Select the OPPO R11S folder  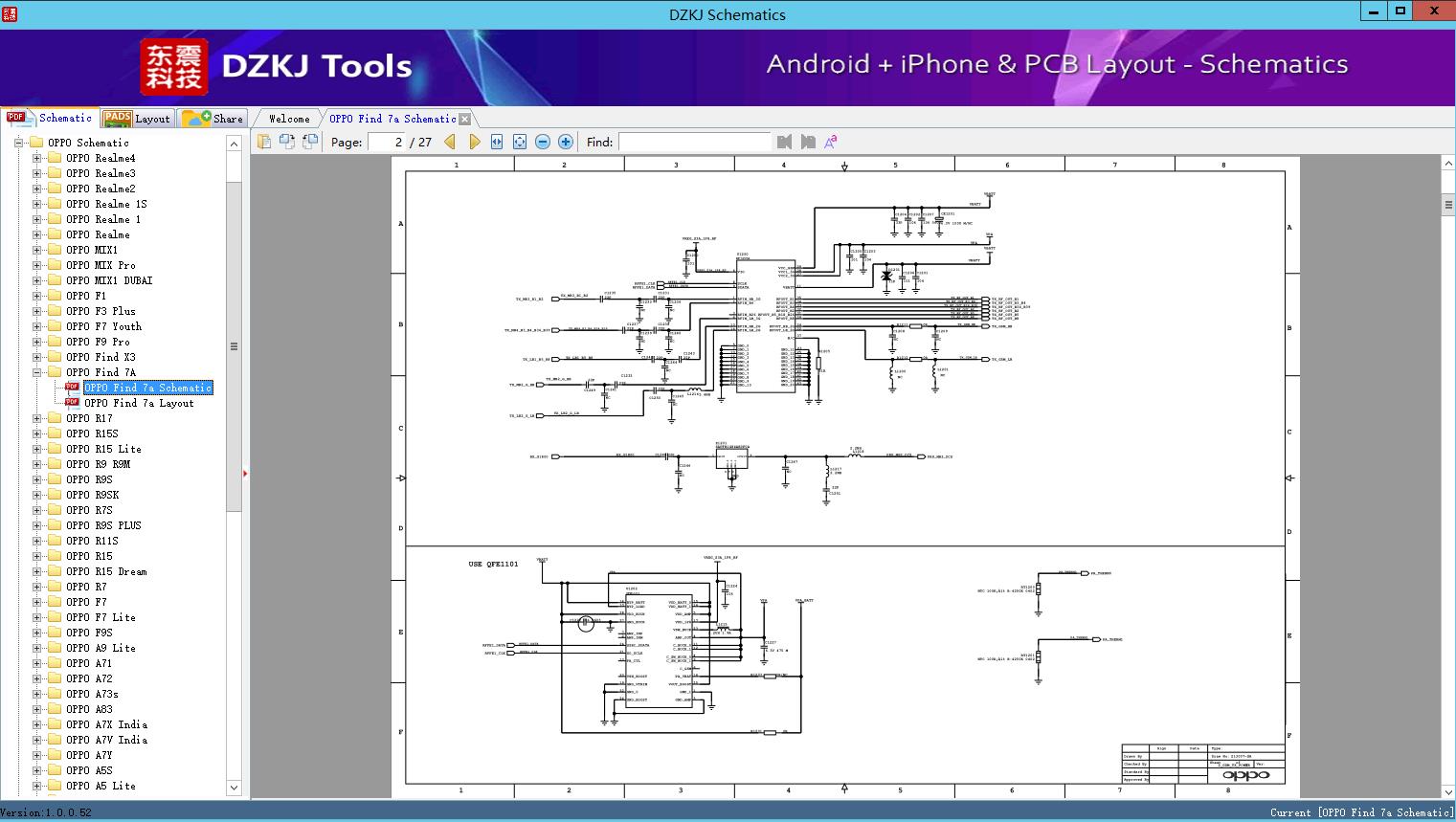point(92,541)
